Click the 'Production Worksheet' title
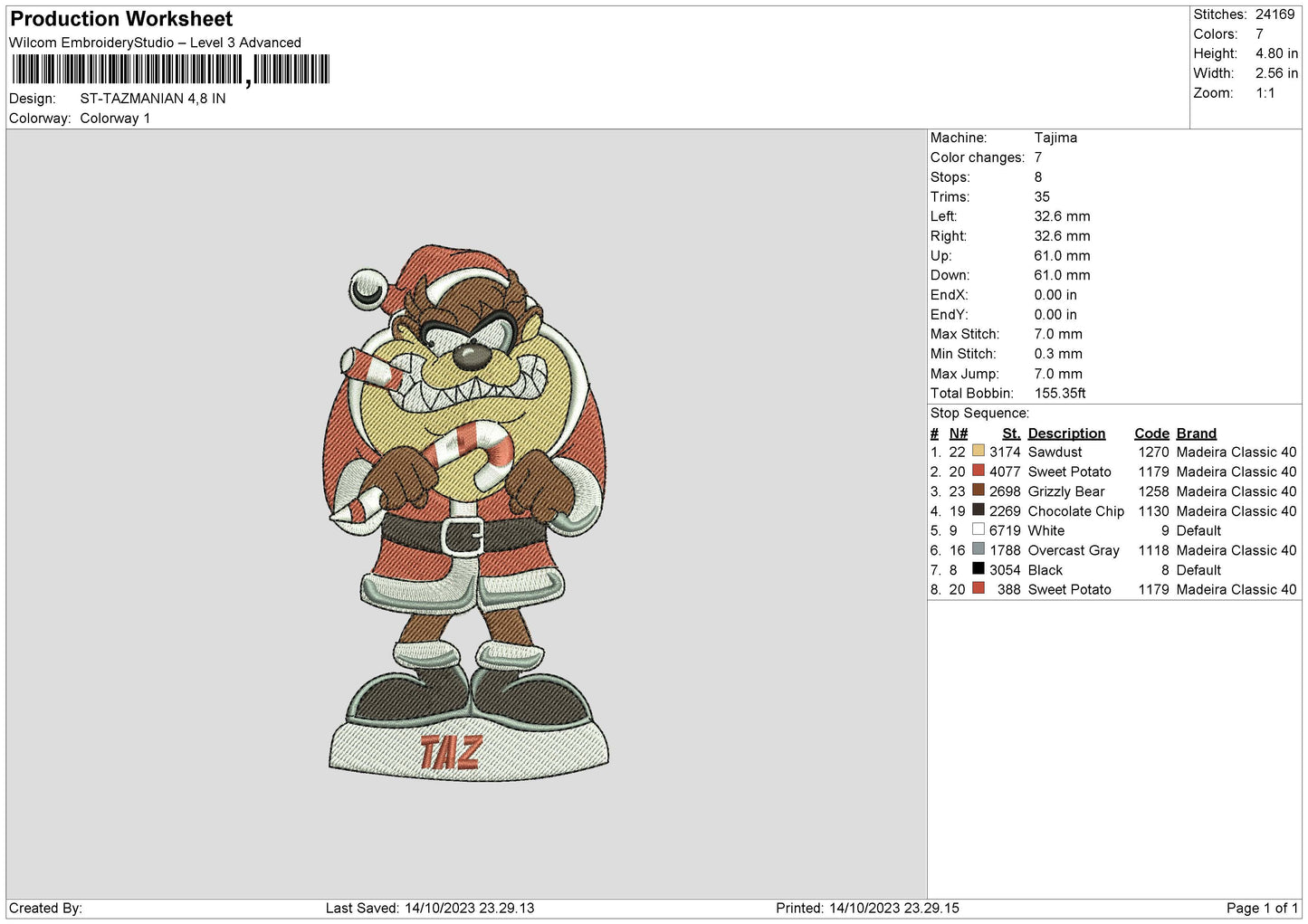 [121, 19]
